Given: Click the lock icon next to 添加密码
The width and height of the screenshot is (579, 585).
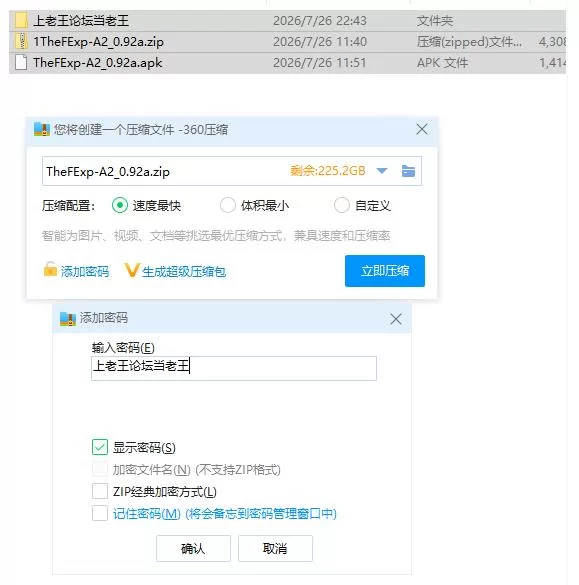Looking at the screenshot, I should [50, 269].
